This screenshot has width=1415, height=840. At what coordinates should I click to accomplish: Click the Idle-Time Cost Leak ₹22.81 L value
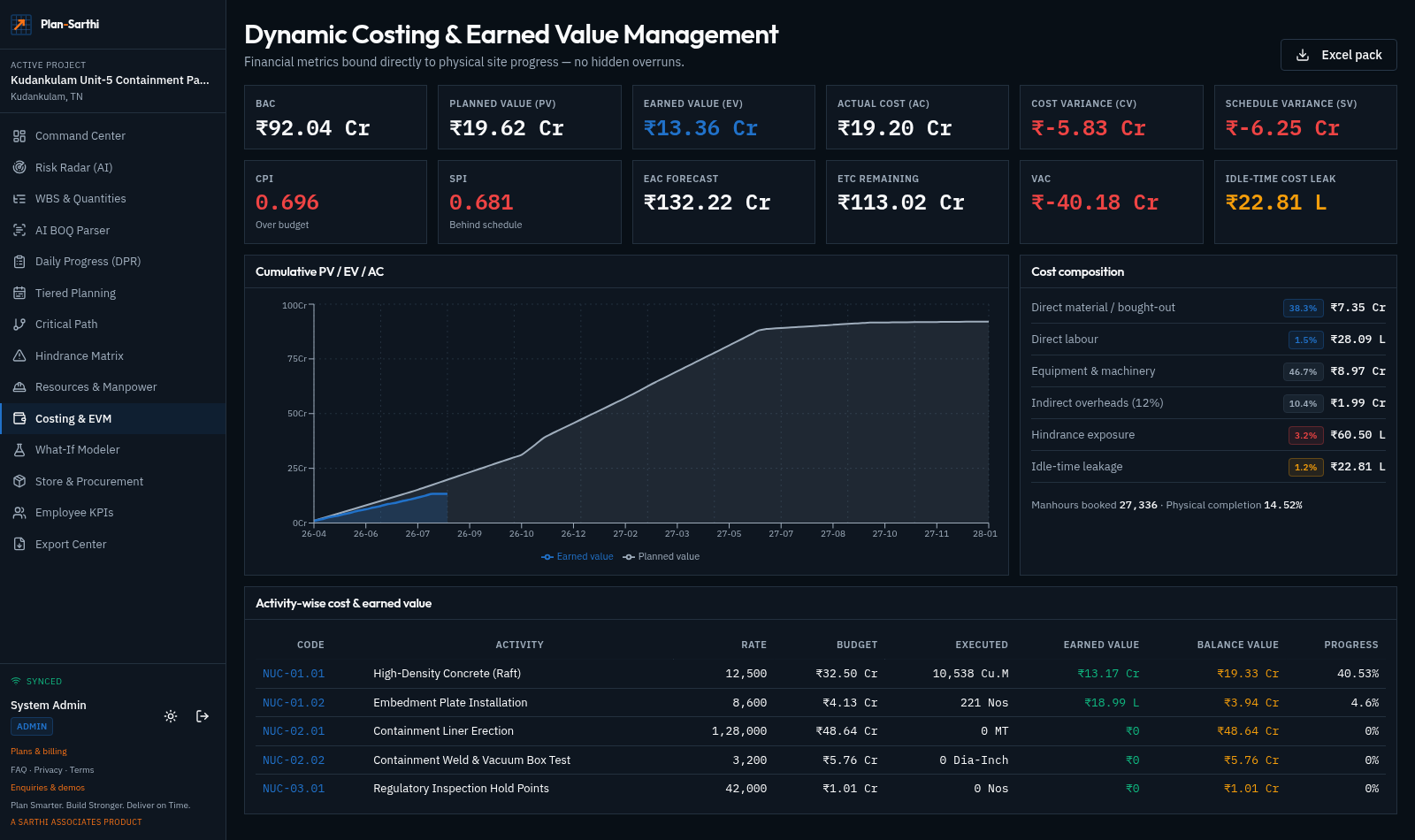click(1276, 202)
